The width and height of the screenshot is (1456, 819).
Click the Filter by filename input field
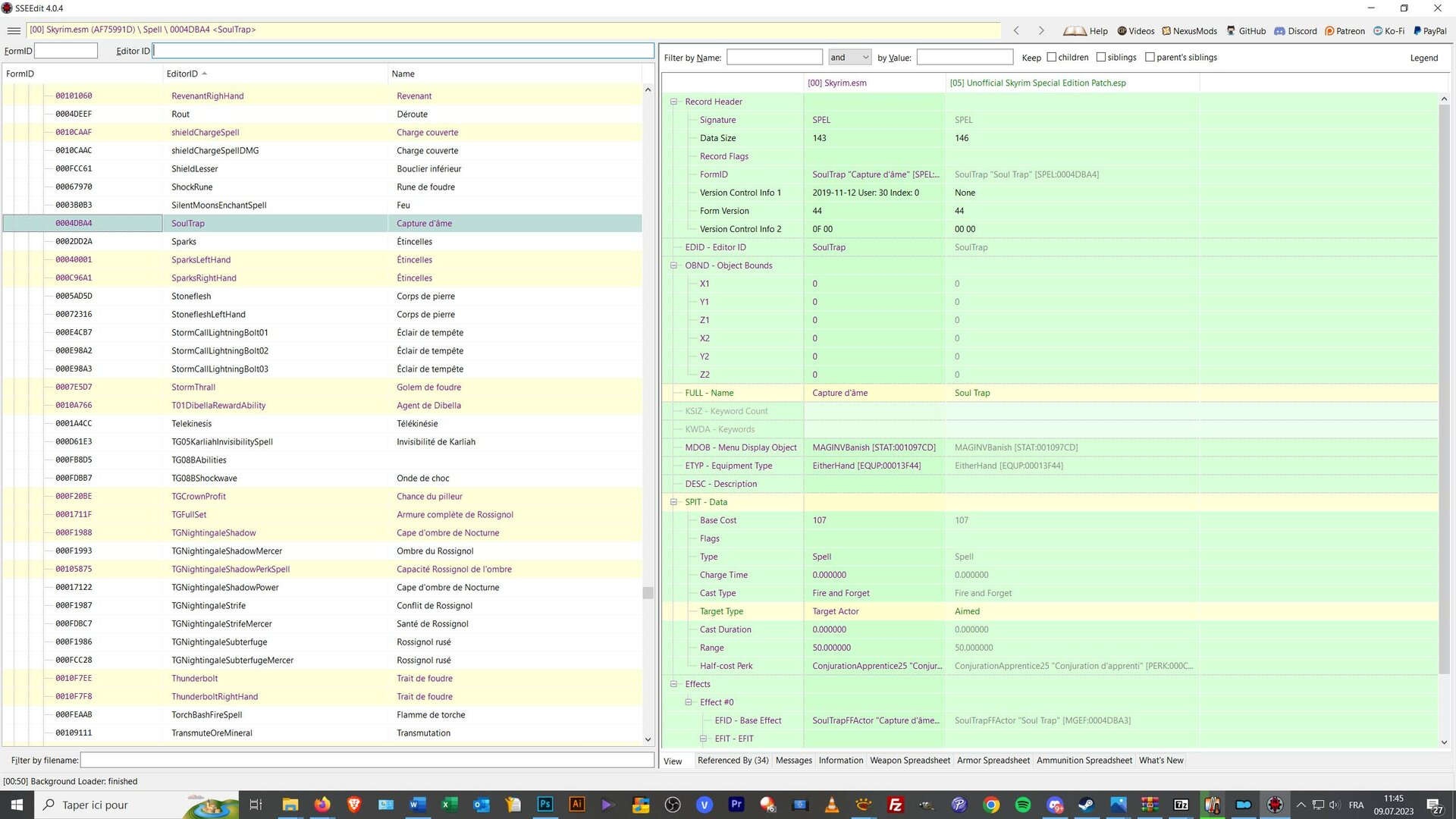pos(367,760)
